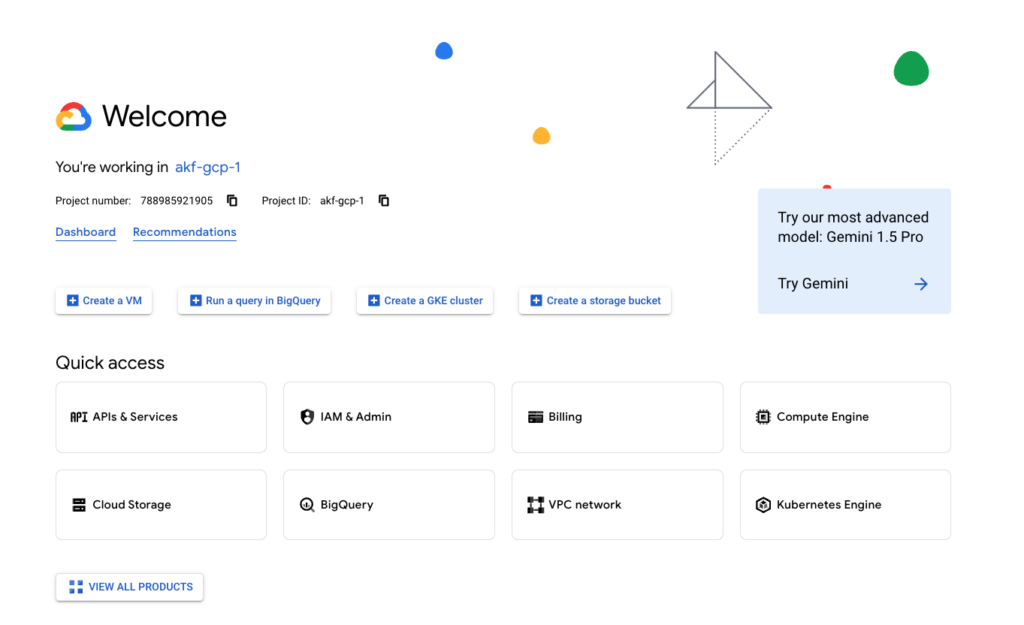This screenshot has height=625, width=1024.
Task: Click the plus icon on Create a VM
Action: tap(72, 300)
